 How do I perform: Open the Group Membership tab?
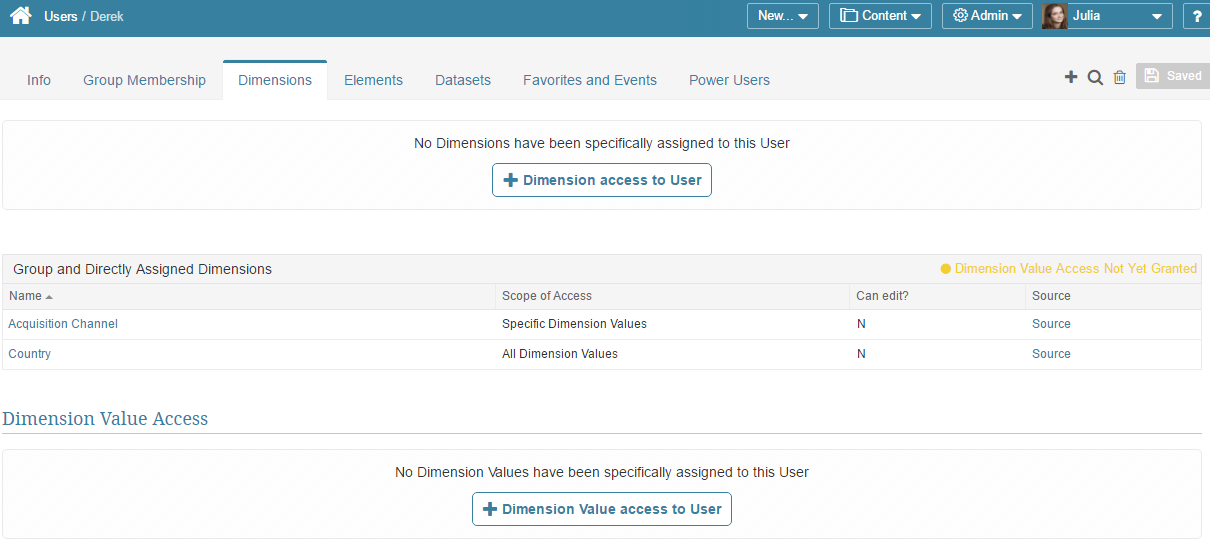click(x=144, y=80)
